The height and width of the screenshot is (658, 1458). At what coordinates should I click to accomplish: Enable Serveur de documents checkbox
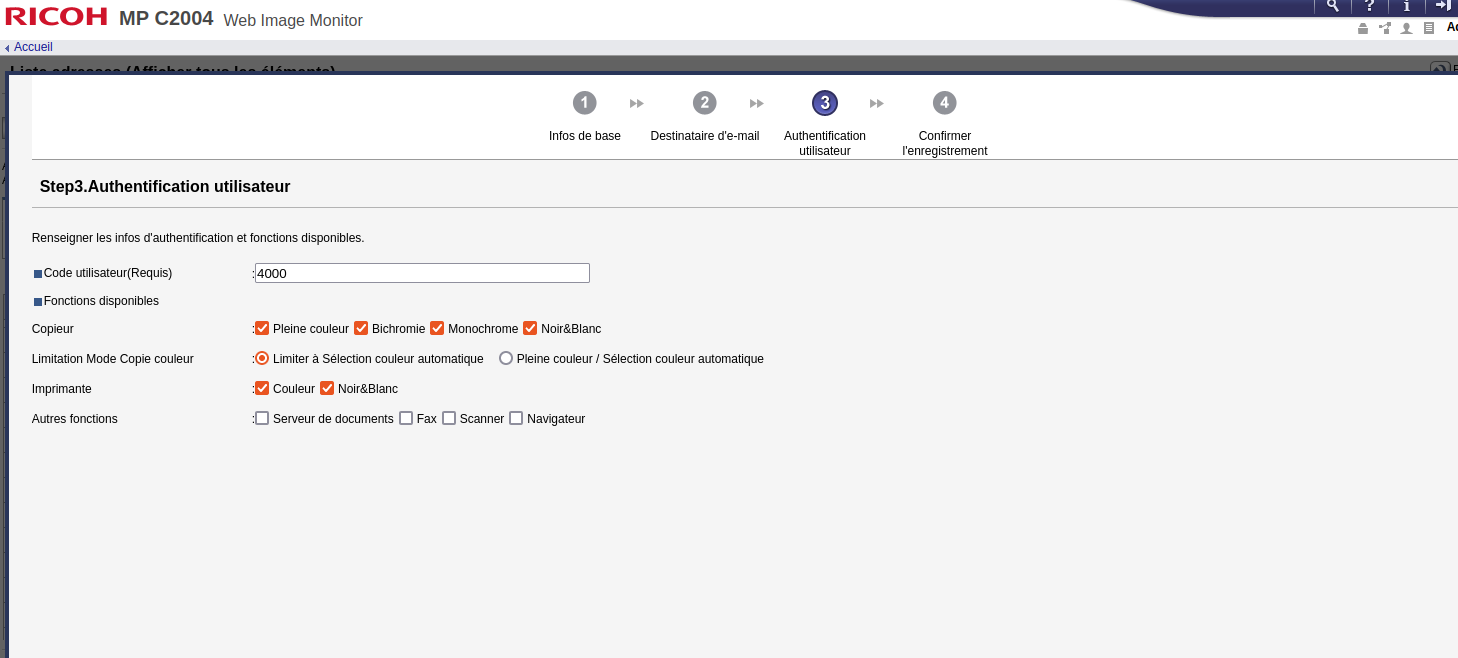click(x=262, y=418)
